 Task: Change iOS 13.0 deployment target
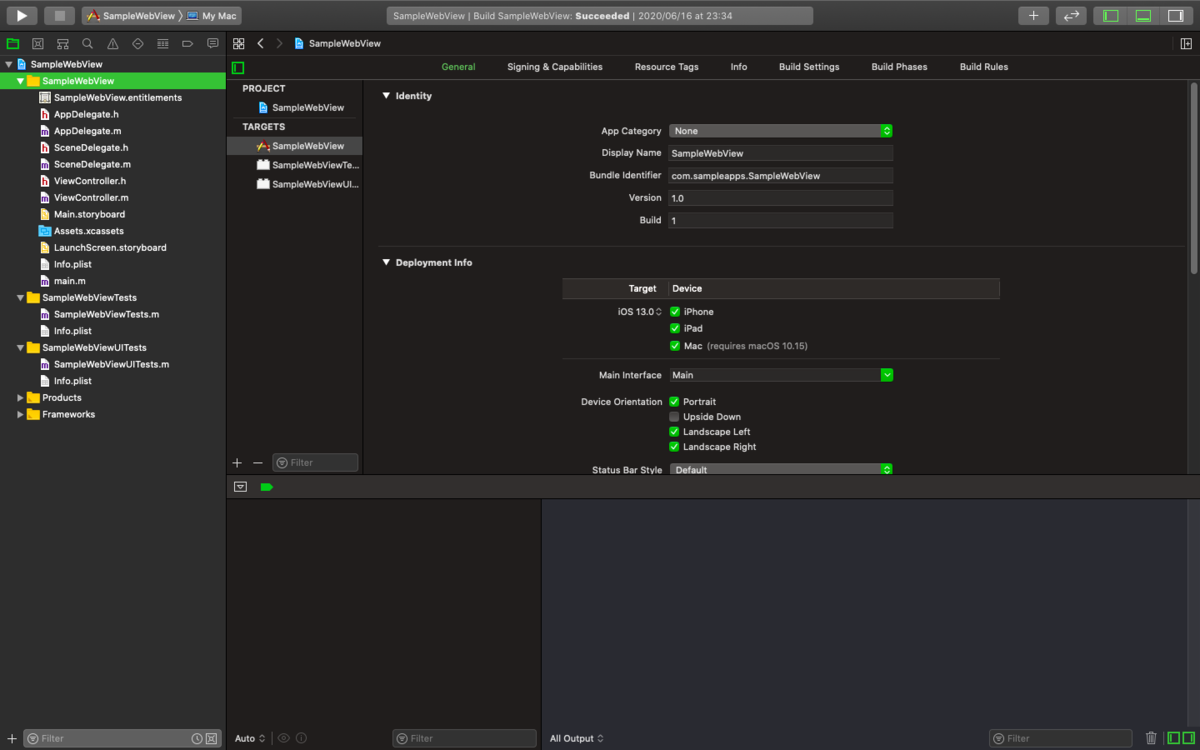(640, 312)
